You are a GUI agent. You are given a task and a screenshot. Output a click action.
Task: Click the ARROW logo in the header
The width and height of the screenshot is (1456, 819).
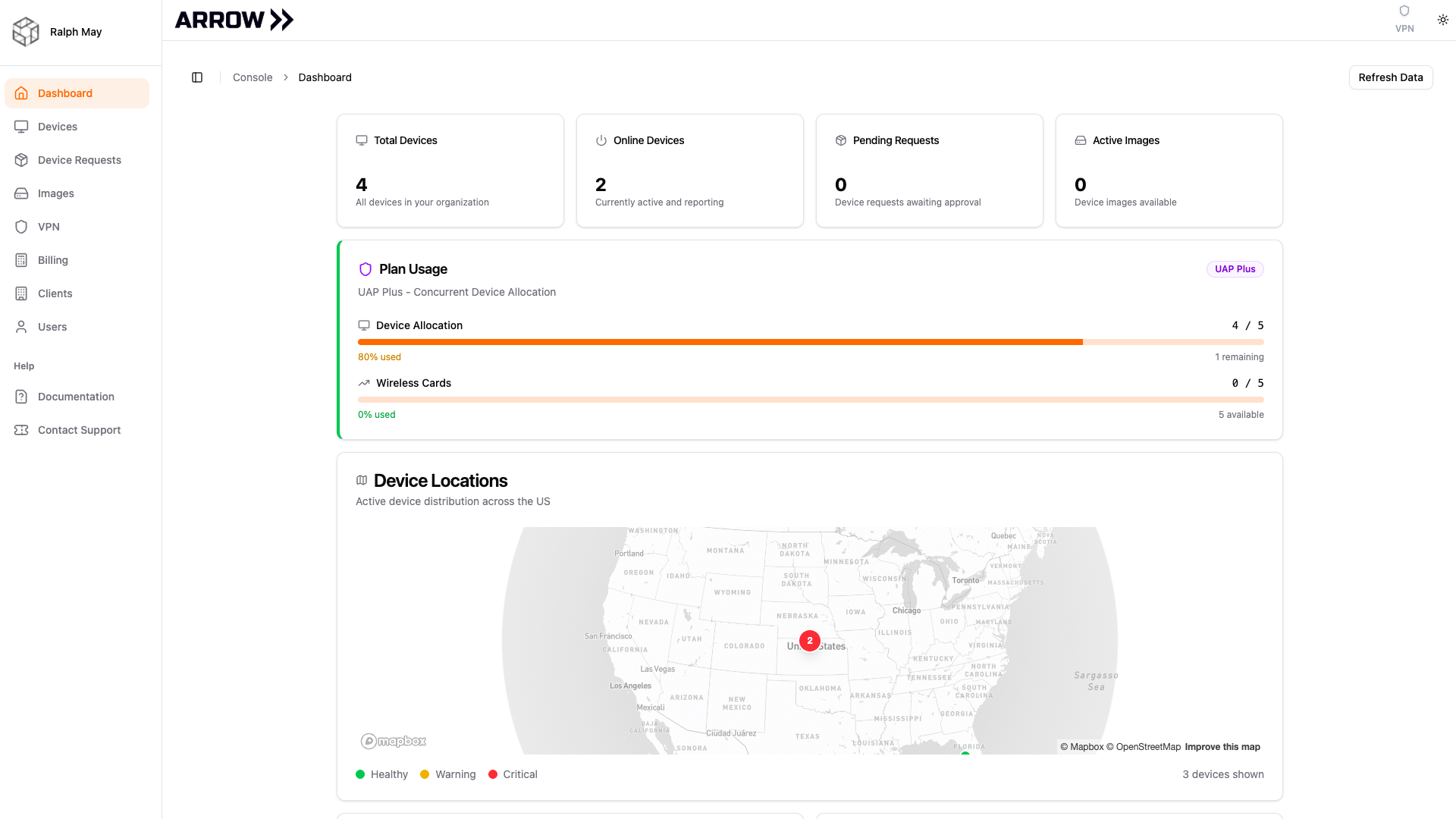234,20
